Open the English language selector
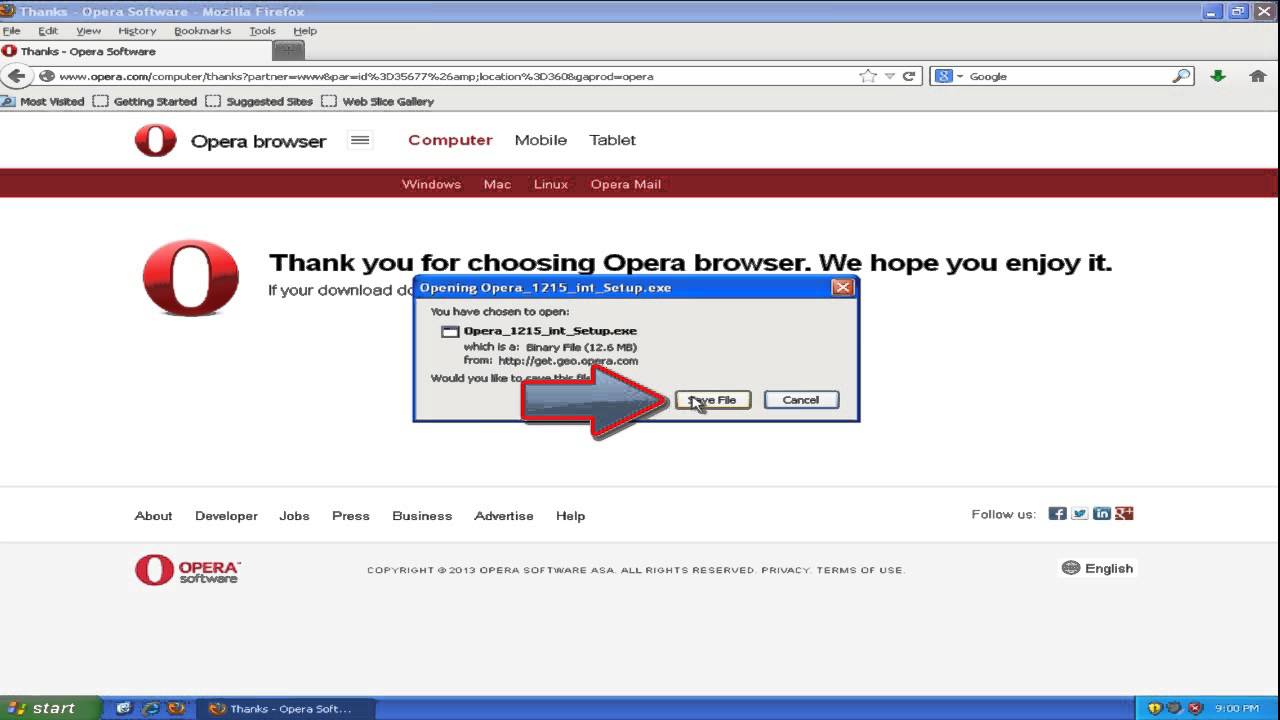 tap(1097, 568)
